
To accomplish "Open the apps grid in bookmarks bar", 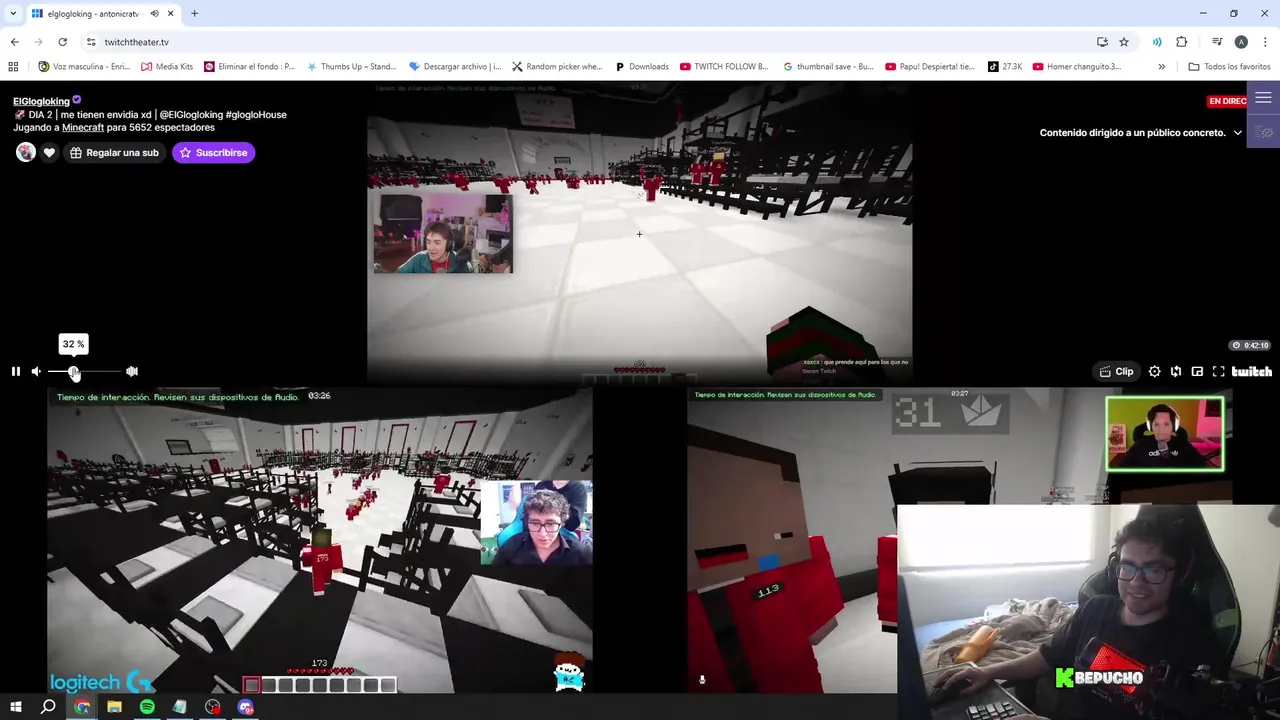I will point(13,67).
